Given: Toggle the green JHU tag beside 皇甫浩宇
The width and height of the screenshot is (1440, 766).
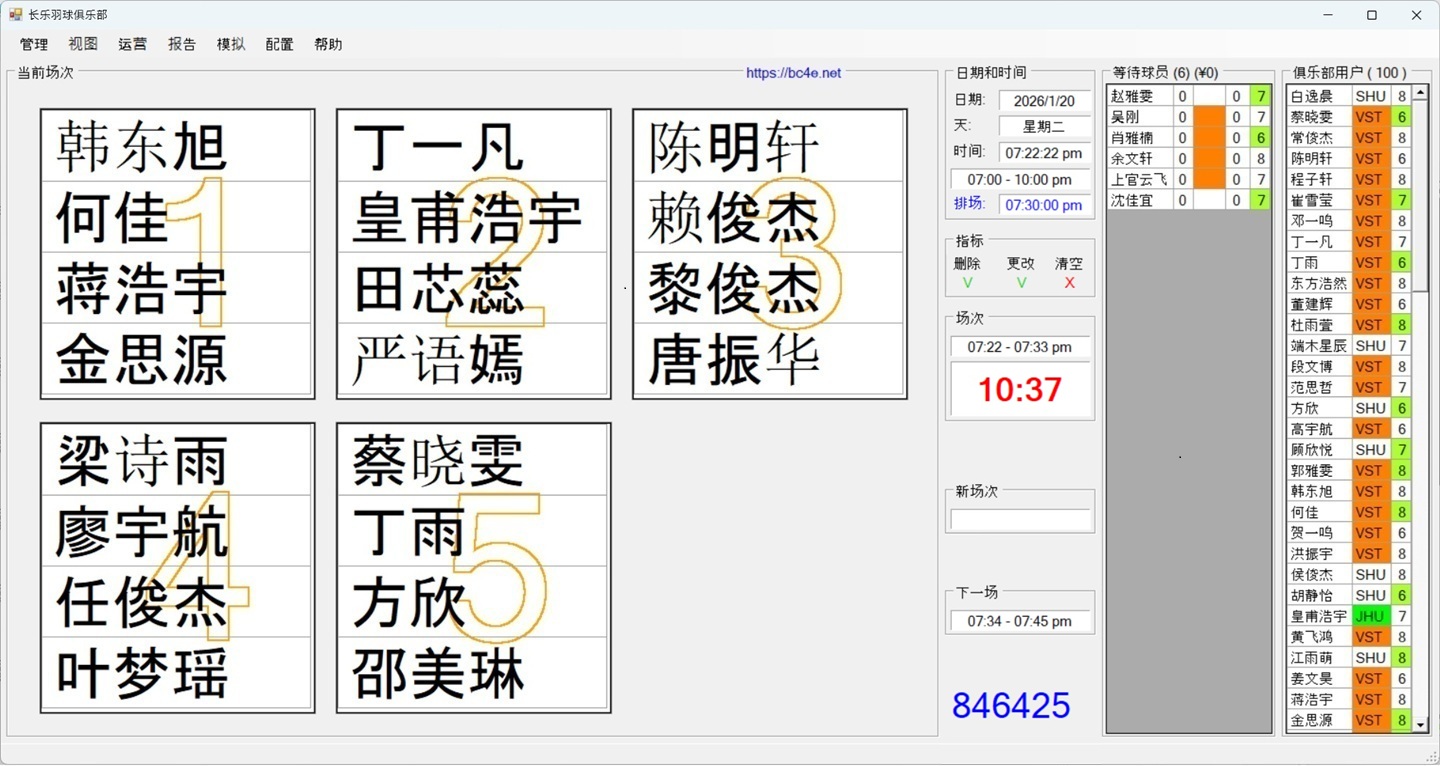Looking at the screenshot, I should 1369,616.
